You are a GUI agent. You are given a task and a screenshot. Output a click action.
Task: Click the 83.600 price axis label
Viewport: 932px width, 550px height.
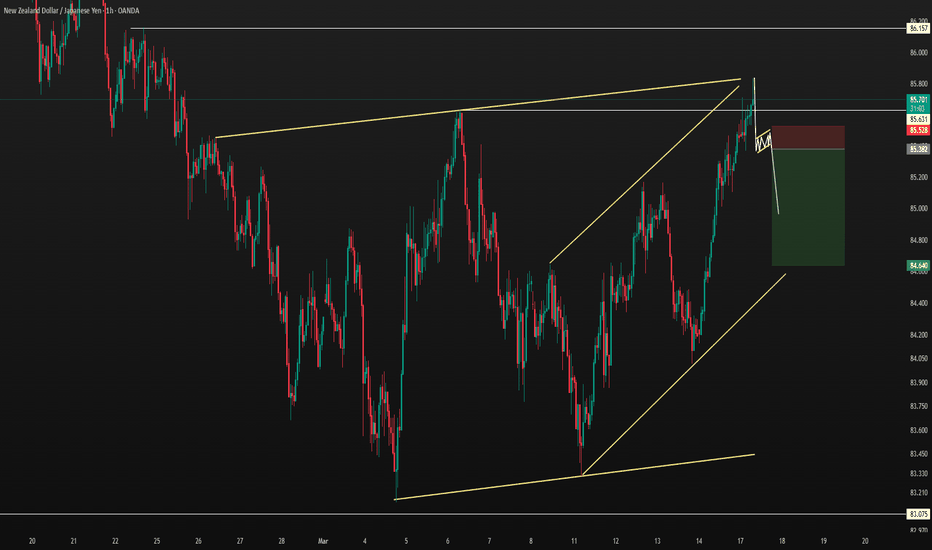pyautogui.click(x=918, y=430)
